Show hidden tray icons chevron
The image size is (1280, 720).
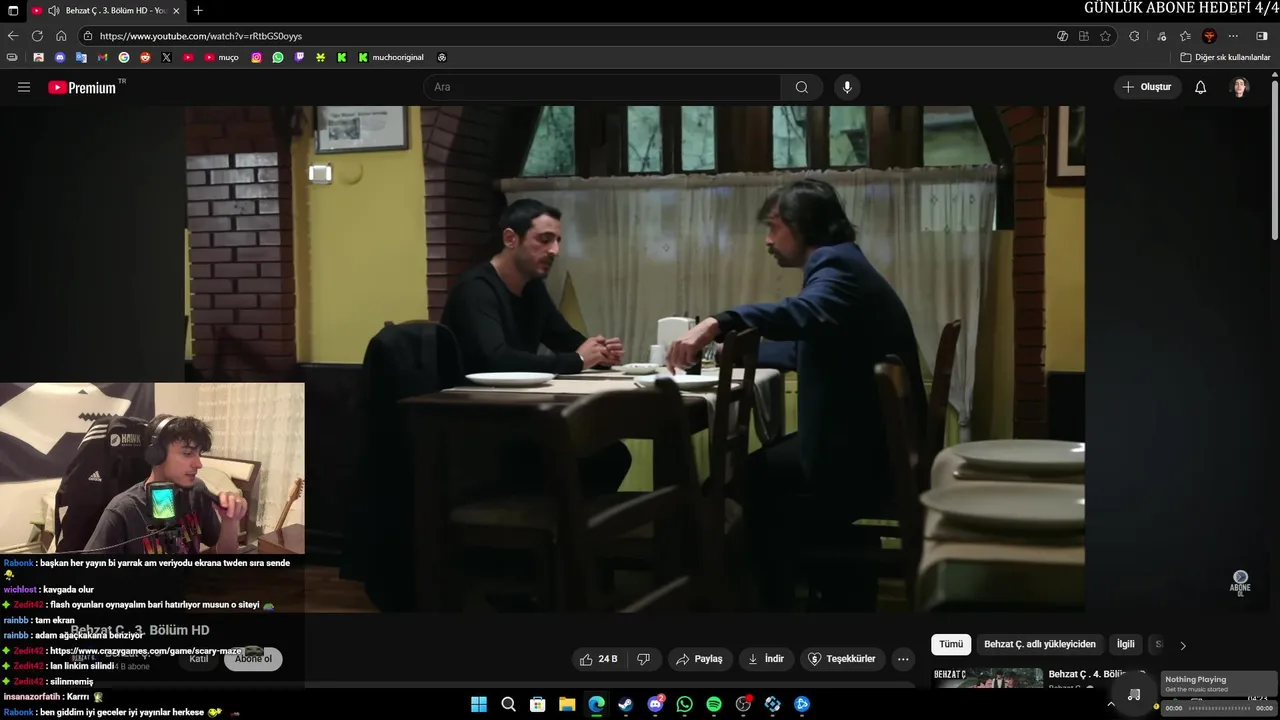pyautogui.click(x=1110, y=704)
